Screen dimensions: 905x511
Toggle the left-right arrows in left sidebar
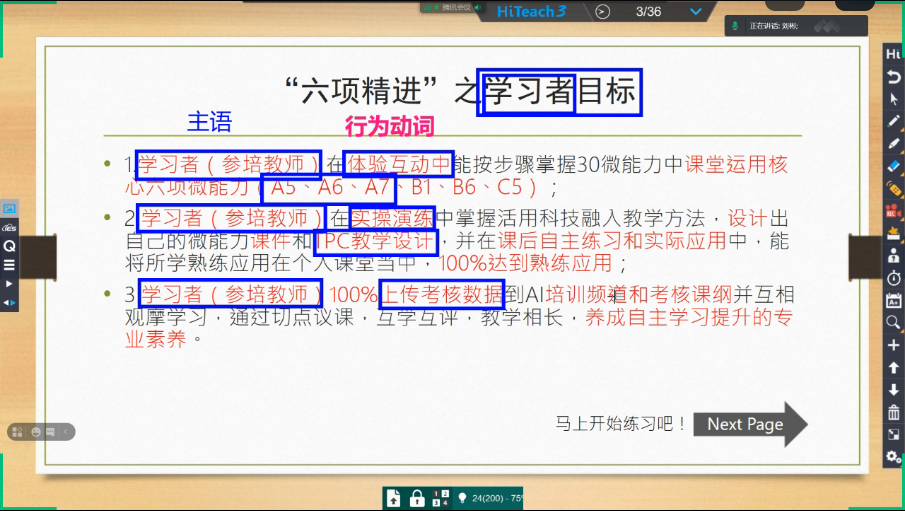(x=9, y=302)
